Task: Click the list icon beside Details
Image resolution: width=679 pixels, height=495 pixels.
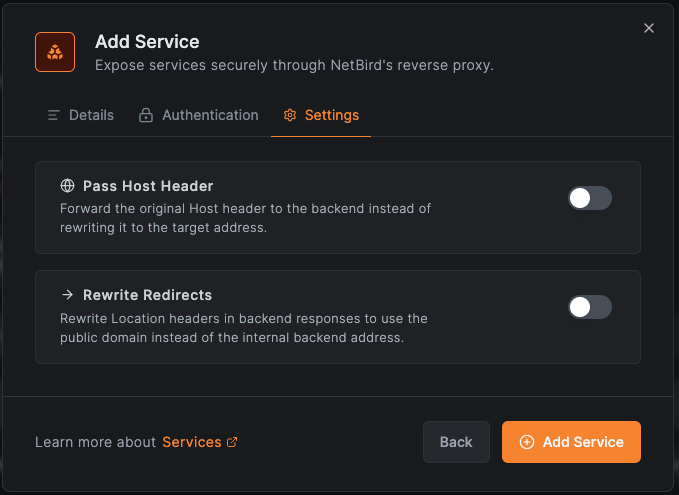Action: click(54, 115)
